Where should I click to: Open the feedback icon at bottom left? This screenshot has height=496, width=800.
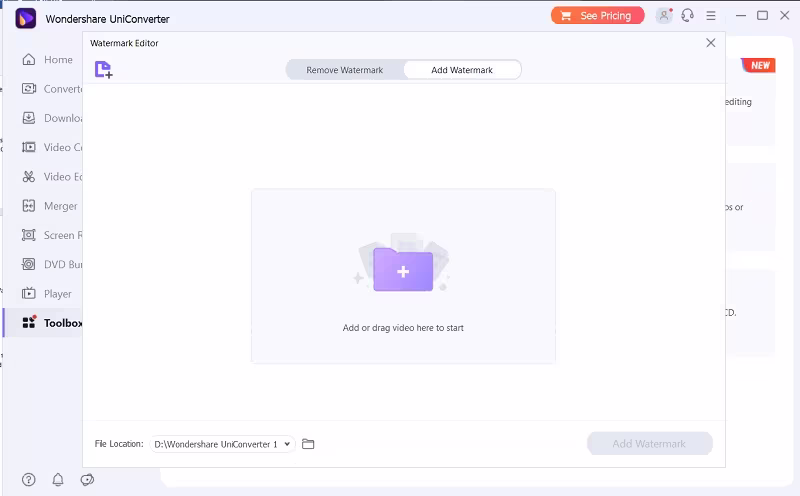click(87, 480)
